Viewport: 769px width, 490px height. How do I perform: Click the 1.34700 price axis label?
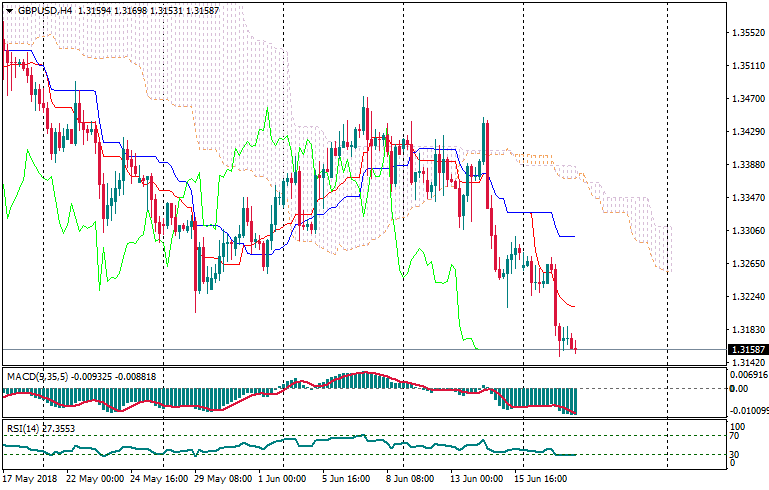(748, 99)
